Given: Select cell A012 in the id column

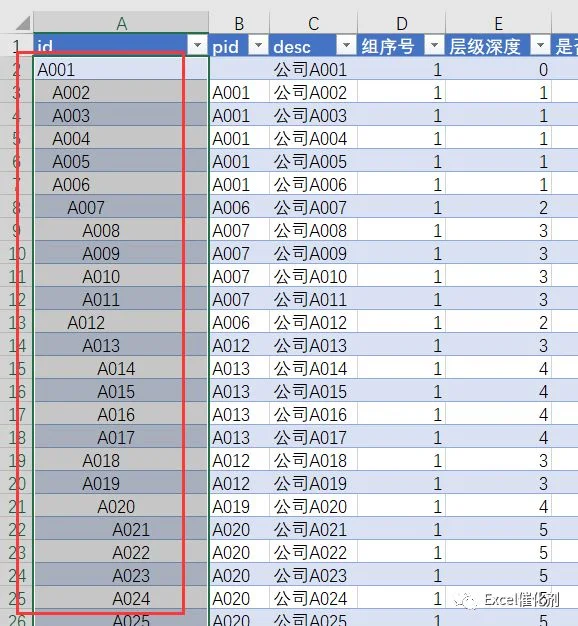Looking at the screenshot, I should 121,323.
